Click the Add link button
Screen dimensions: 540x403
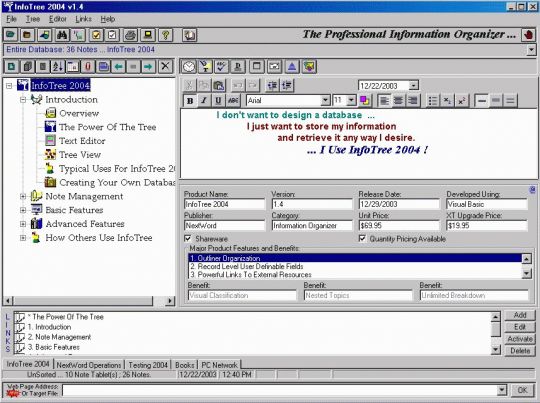[520, 315]
